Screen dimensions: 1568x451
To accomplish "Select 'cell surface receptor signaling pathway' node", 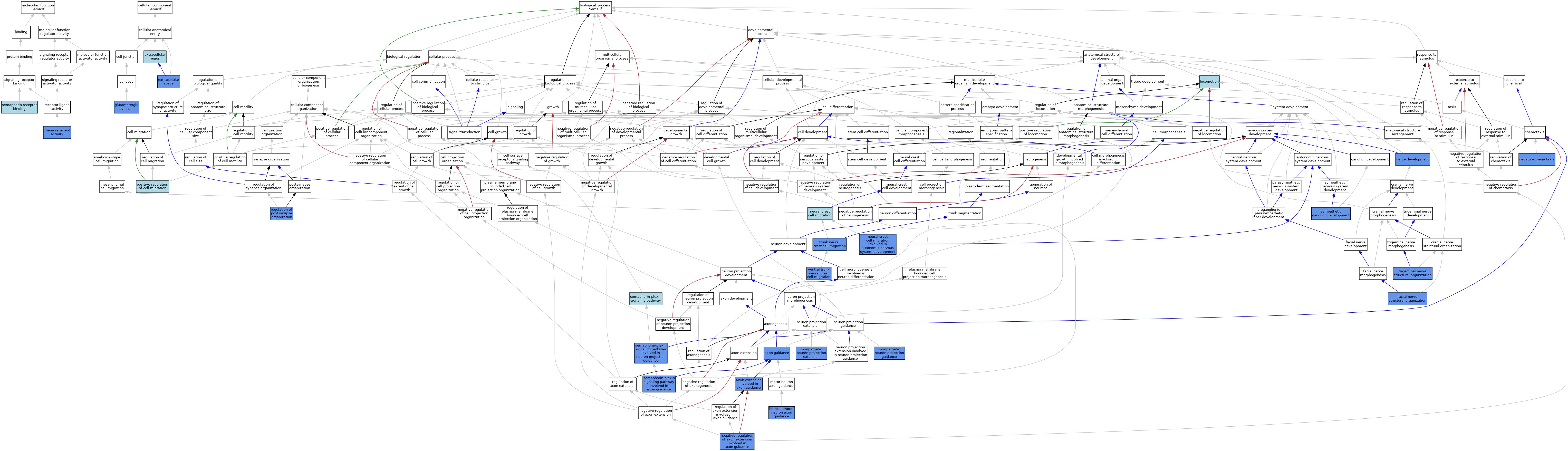I will click(x=513, y=159).
